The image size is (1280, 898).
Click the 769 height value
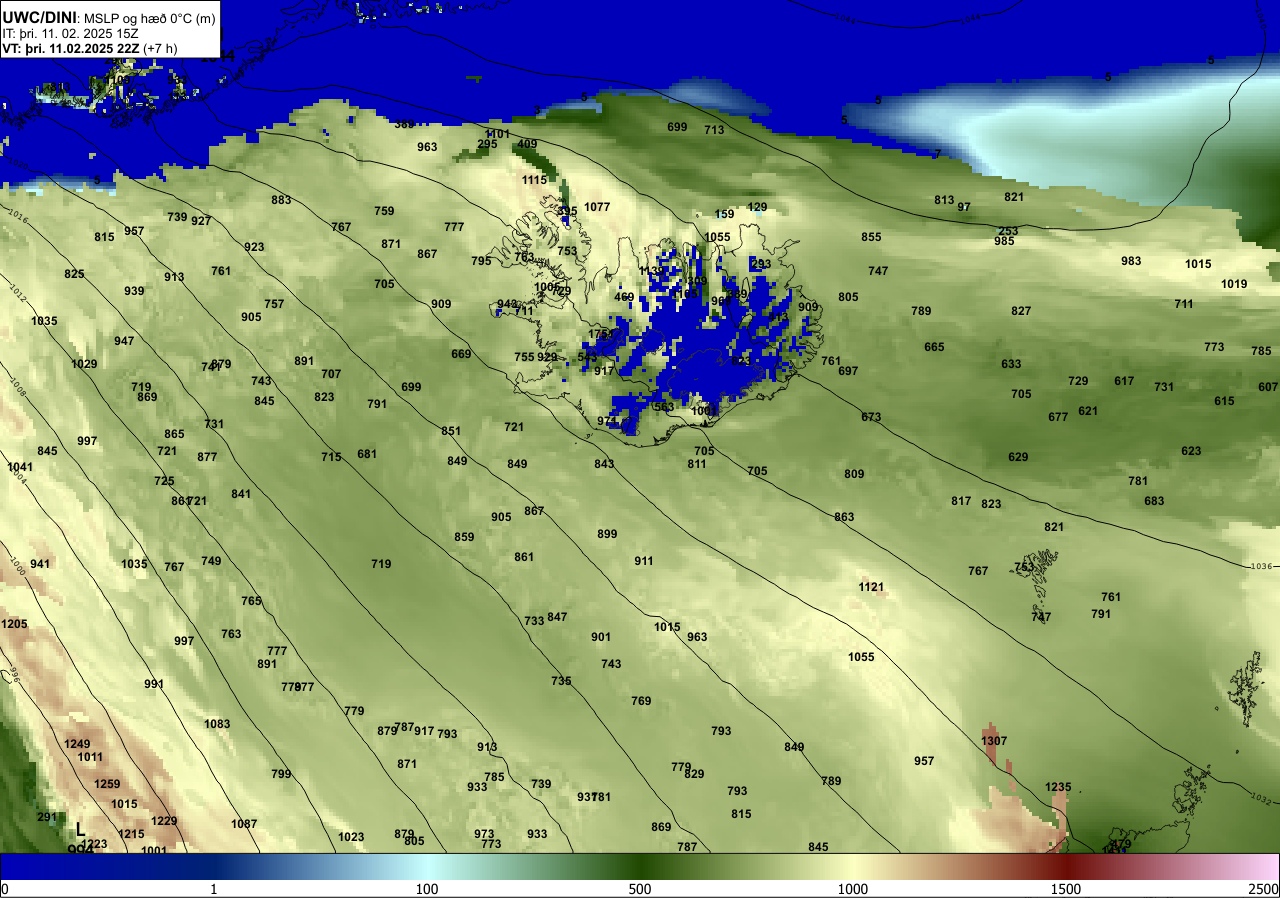click(x=641, y=701)
